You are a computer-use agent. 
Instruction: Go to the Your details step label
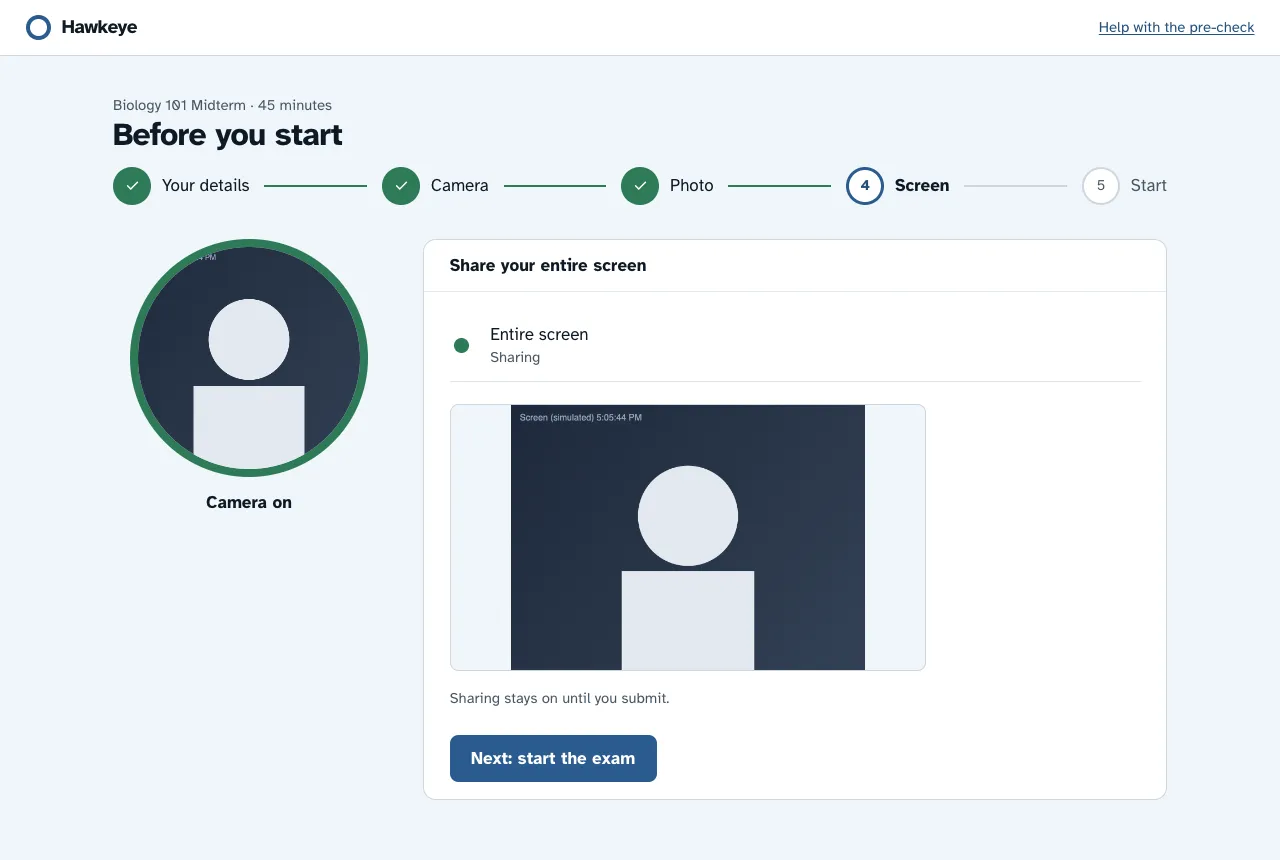coord(206,186)
